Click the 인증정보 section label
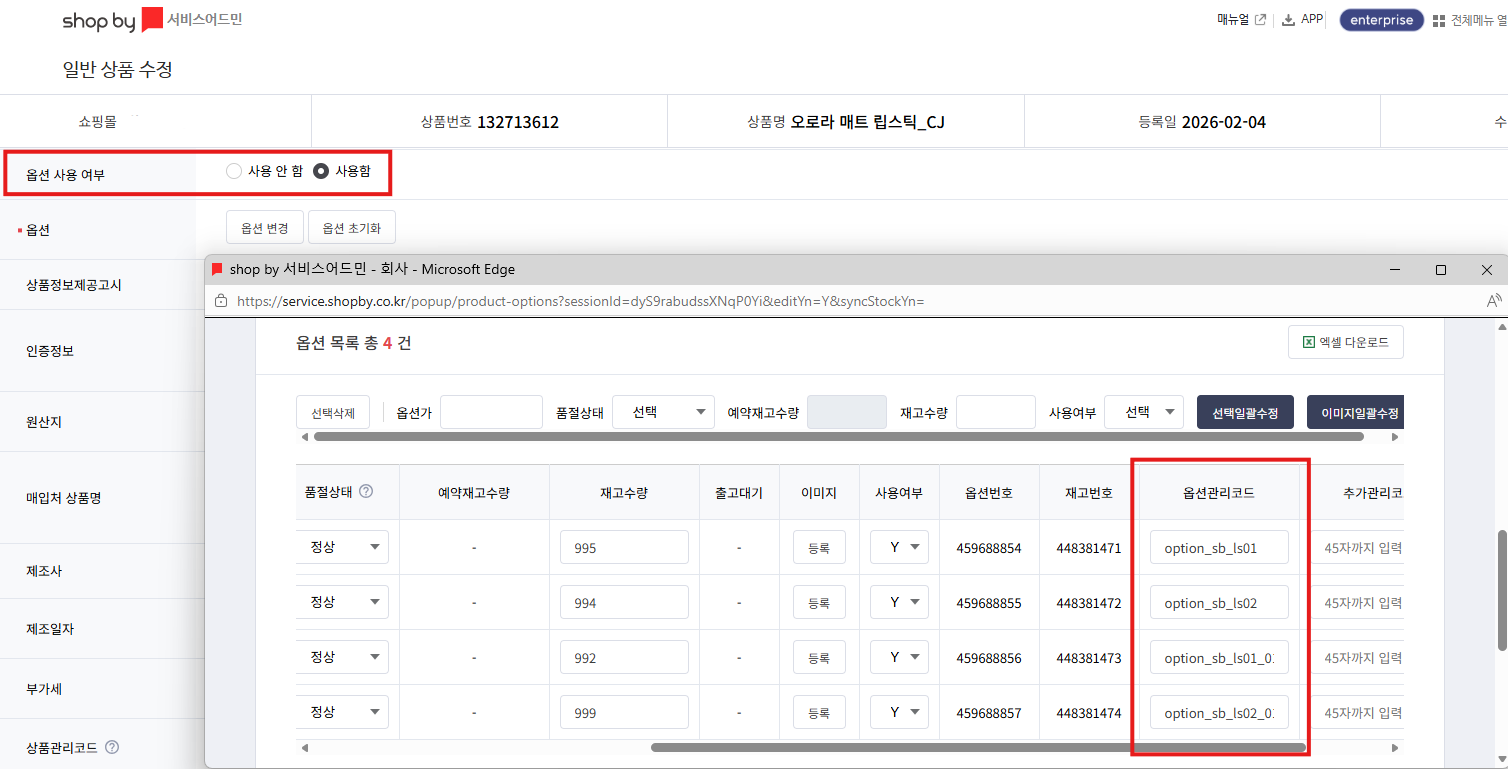Image resolution: width=1508 pixels, height=769 pixels. 50,351
